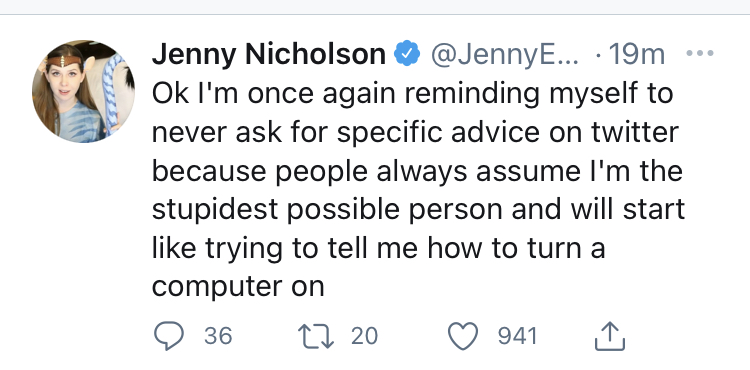Click the reply speech bubble icon

168,336
